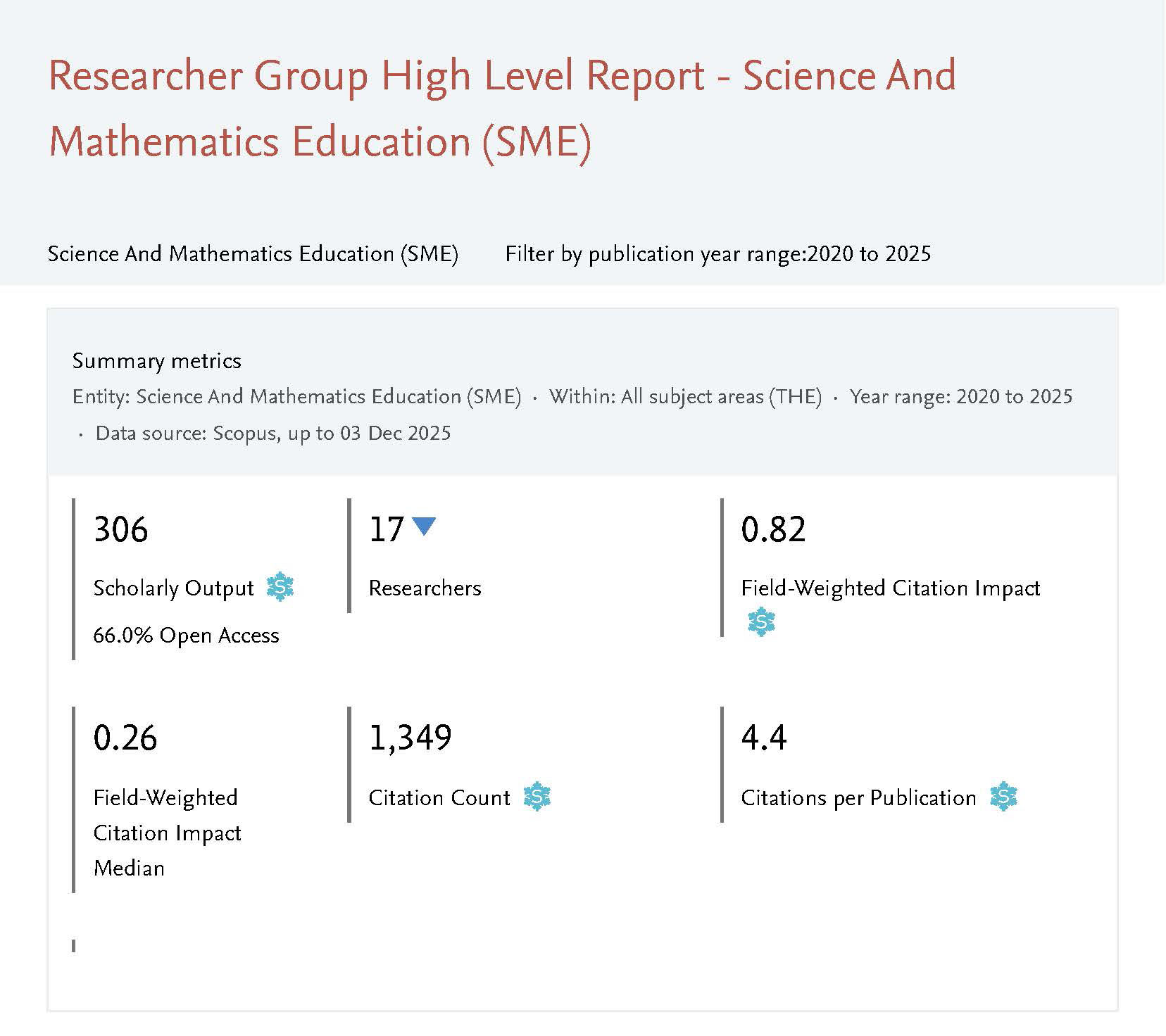Open the Citation Count label
This screenshot has width=1166, height=1036.
439,798
